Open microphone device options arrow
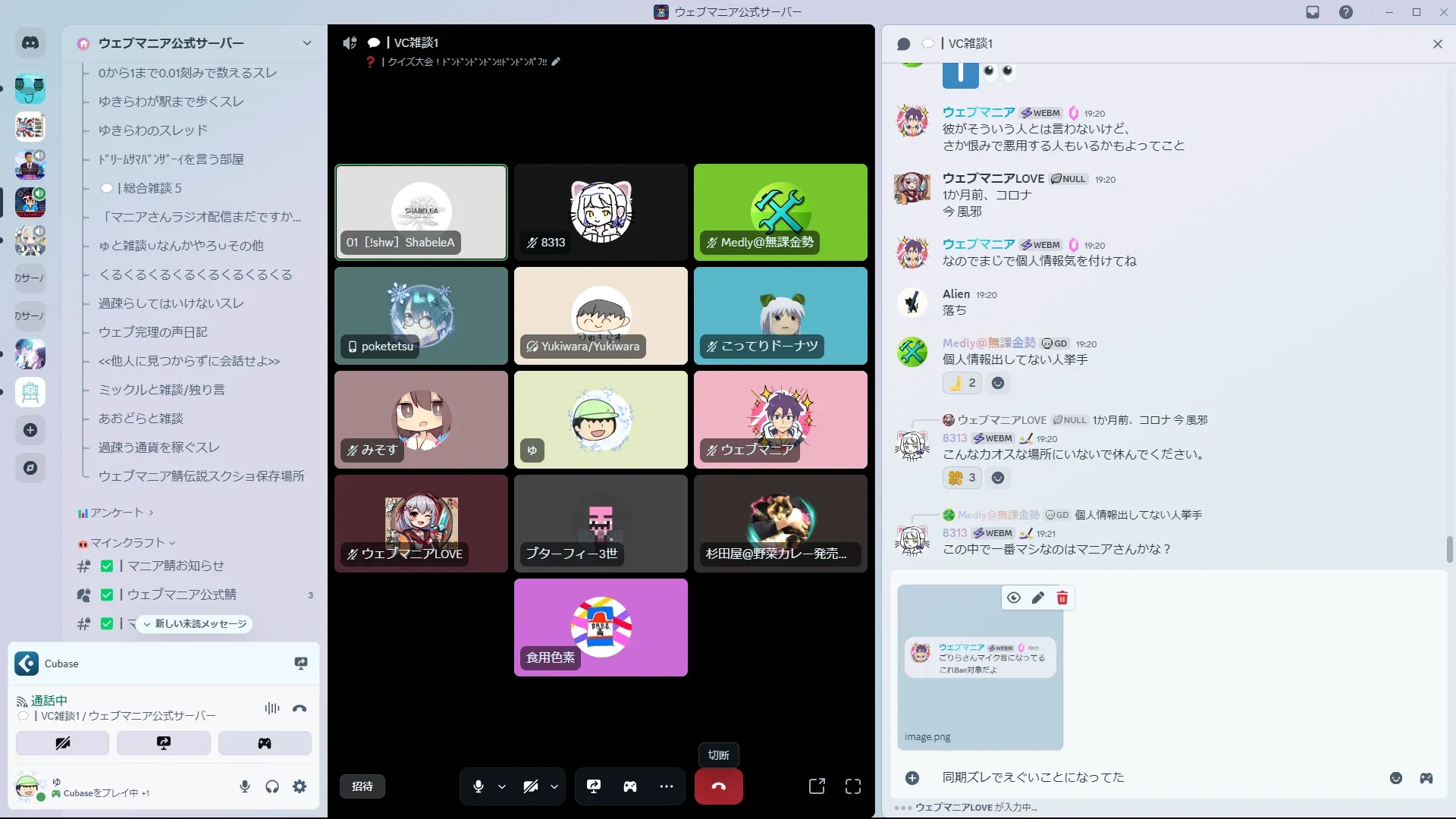Image resolution: width=1456 pixels, height=819 pixels. pos(502,787)
